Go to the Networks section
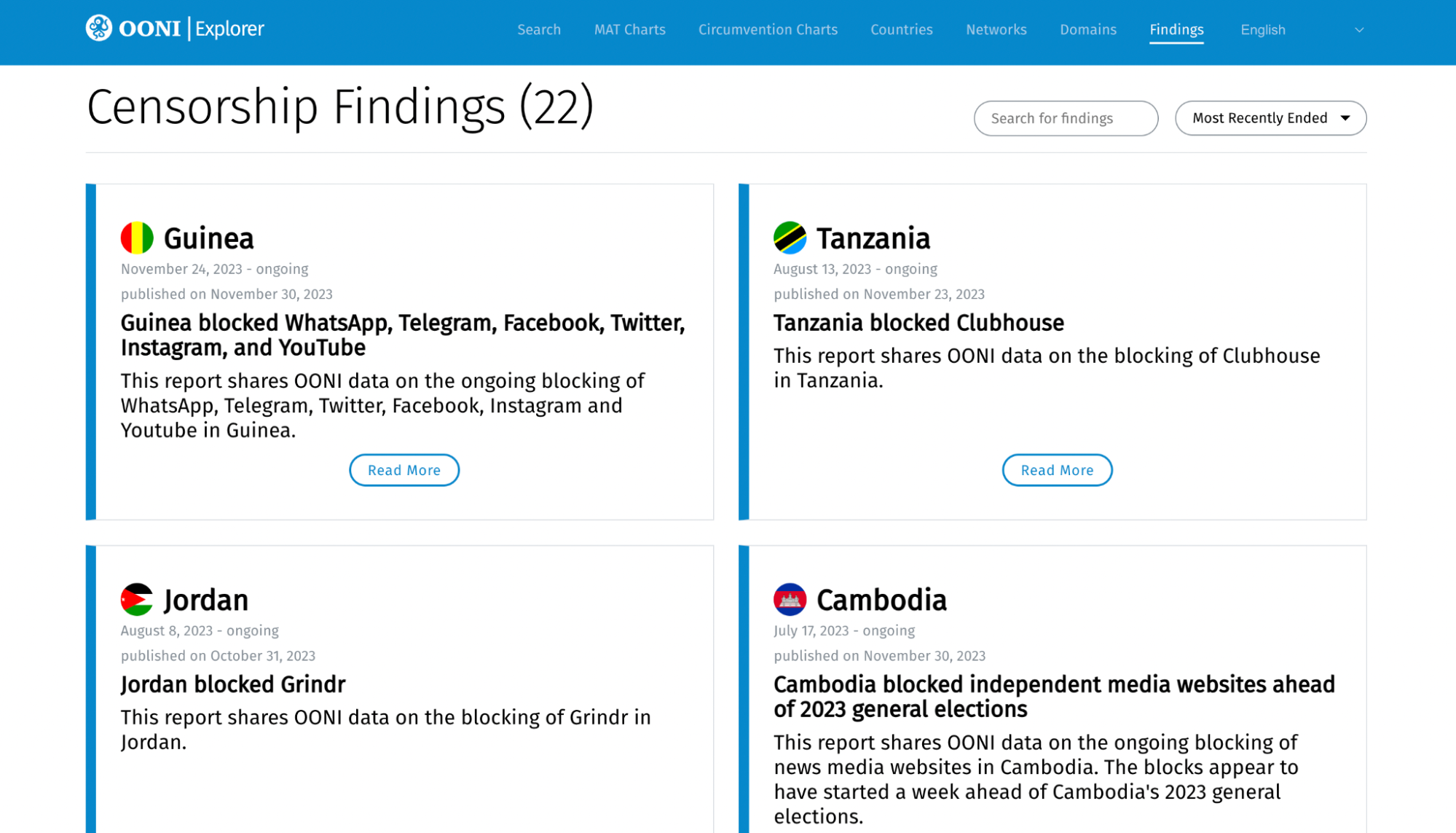This screenshot has height=833, width=1456. click(x=996, y=30)
